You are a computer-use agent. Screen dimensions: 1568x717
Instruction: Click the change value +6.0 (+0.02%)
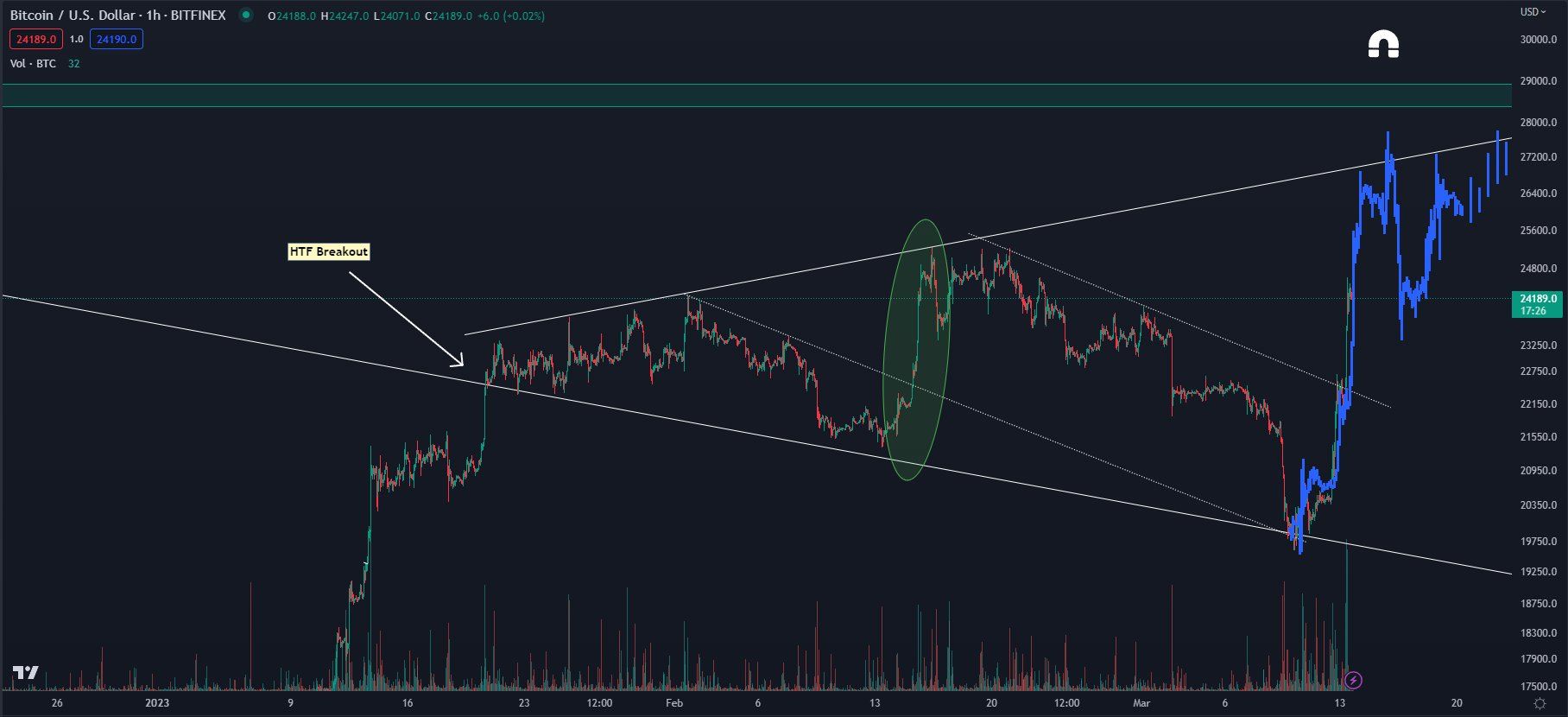click(x=512, y=16)
